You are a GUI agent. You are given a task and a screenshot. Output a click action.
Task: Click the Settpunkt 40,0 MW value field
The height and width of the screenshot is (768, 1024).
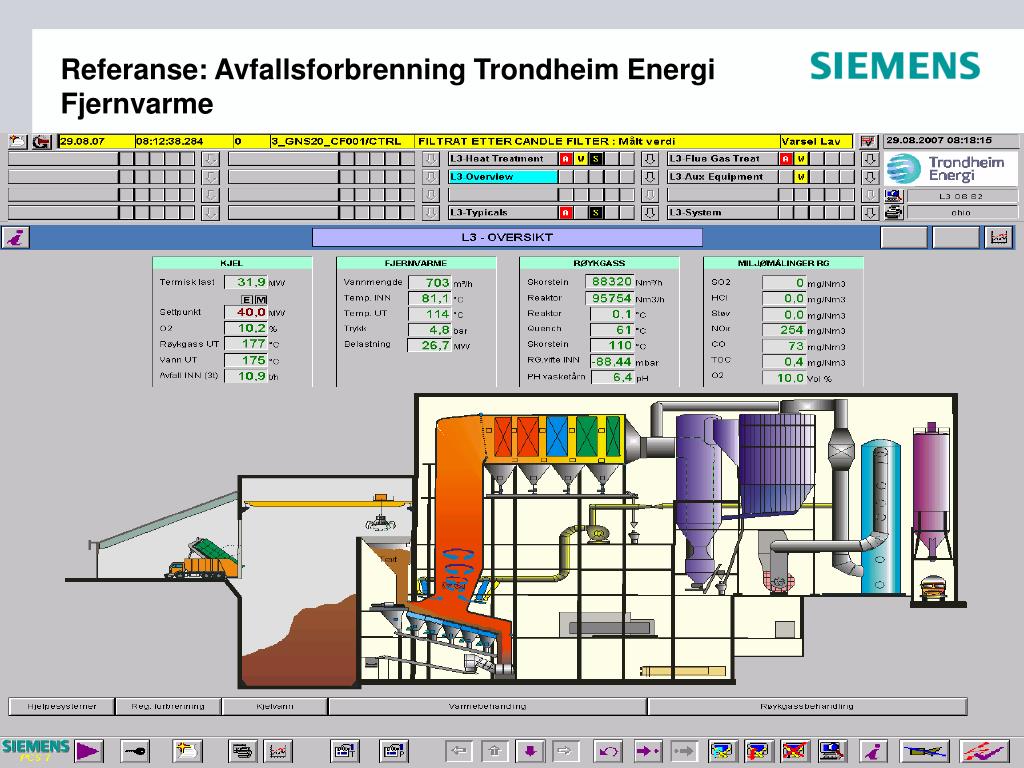coord(246,312)
